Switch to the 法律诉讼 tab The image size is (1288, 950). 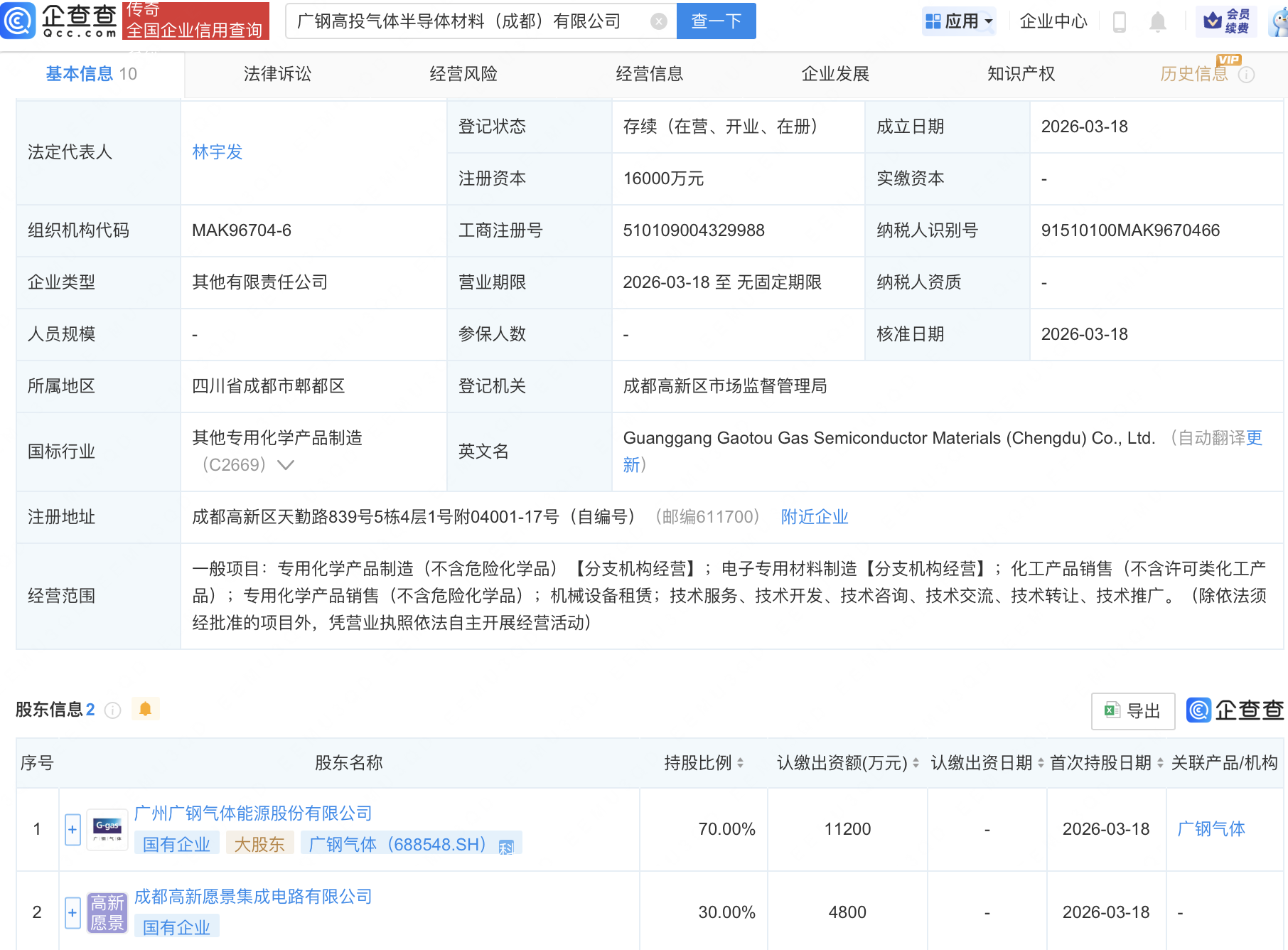(276, 74)
